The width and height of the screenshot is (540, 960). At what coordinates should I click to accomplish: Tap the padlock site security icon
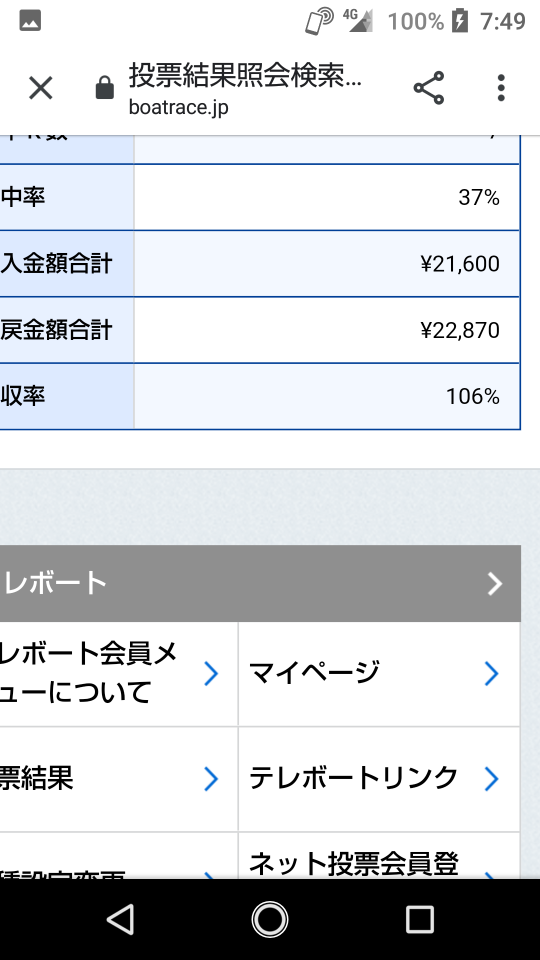(x=105, y=88)
